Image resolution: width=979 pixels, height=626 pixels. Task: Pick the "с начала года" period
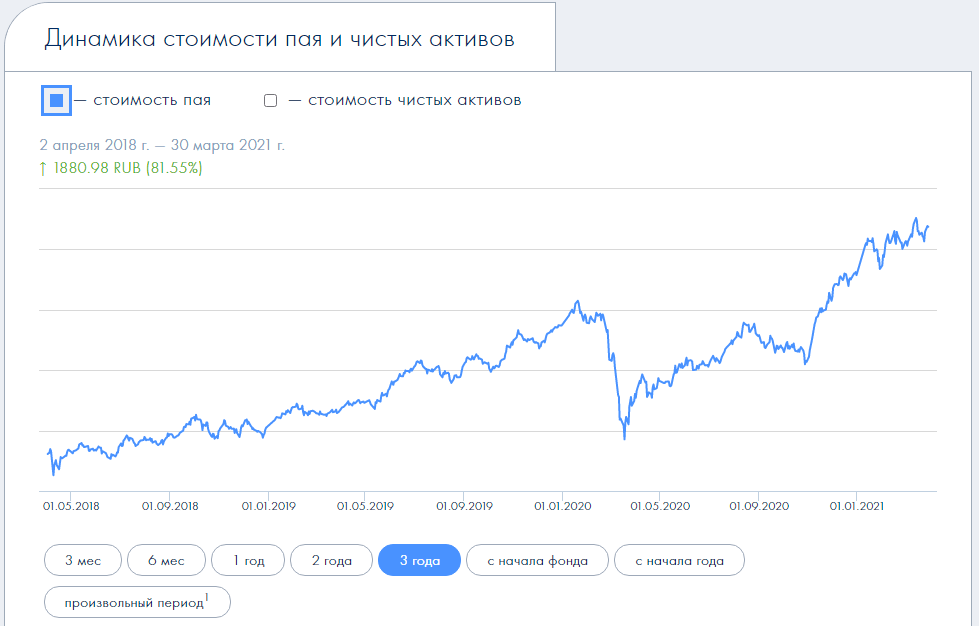(x=680, y=561)
